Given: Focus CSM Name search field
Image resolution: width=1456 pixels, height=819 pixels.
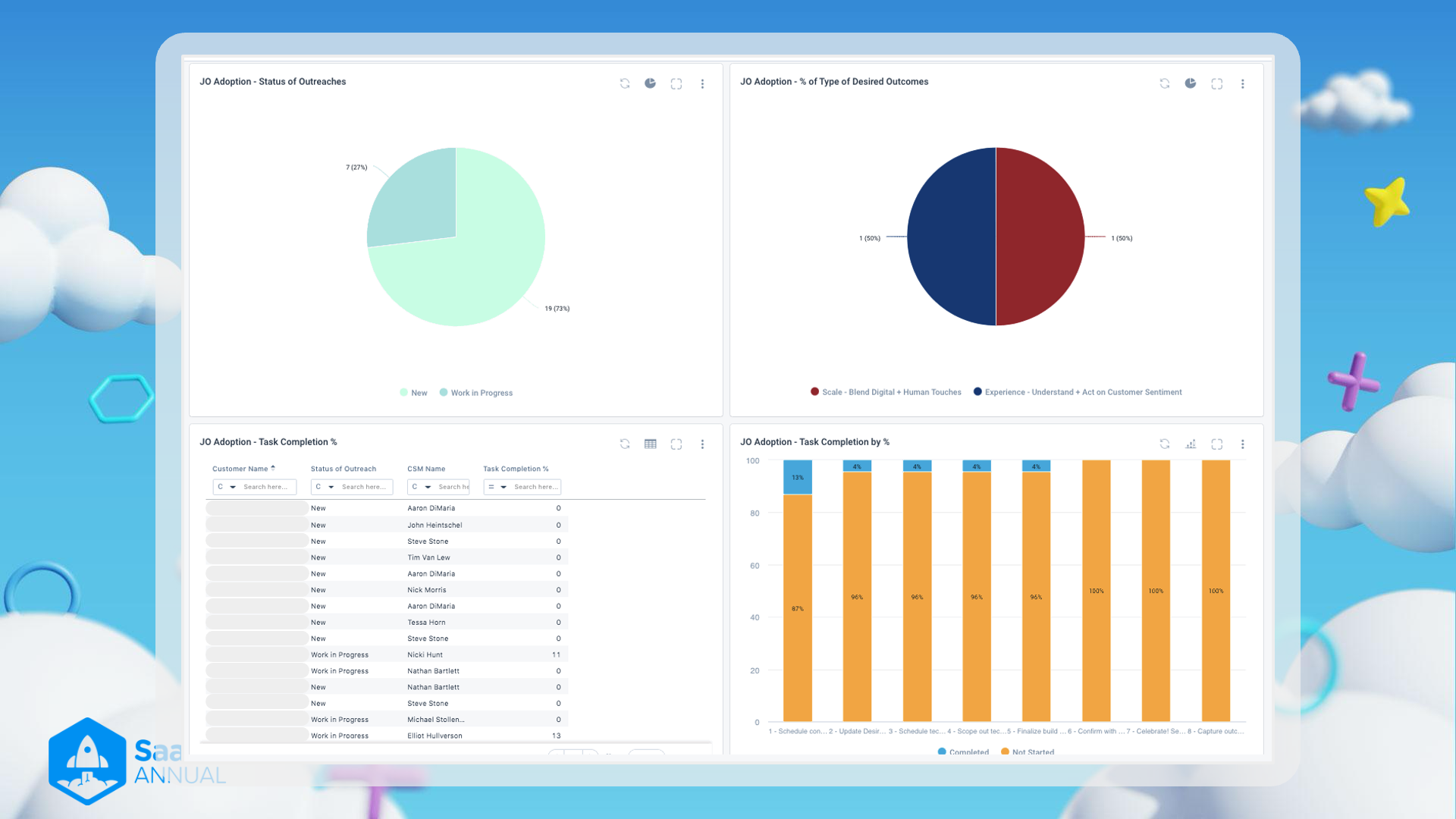Looking at the screenshot, I should (453, 487).
